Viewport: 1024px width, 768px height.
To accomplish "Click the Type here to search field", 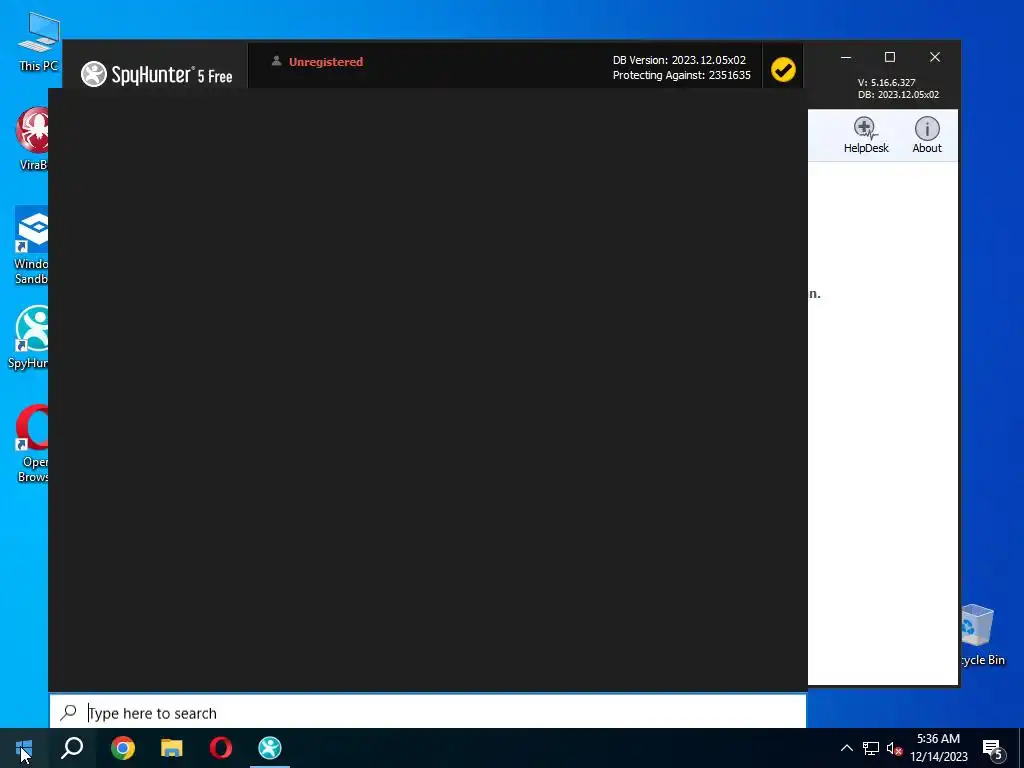I will point(428,712).
